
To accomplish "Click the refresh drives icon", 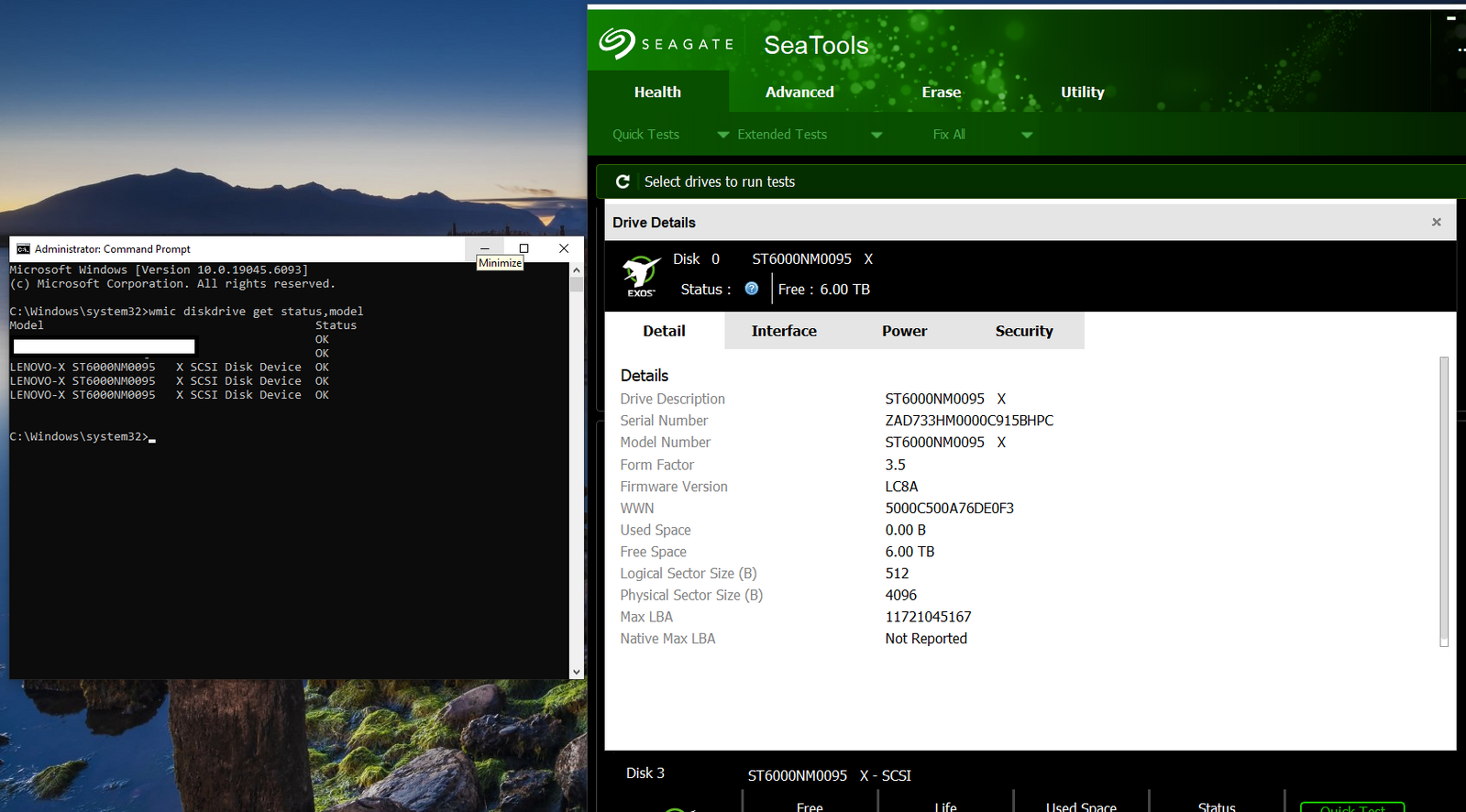I will (623, 181).
